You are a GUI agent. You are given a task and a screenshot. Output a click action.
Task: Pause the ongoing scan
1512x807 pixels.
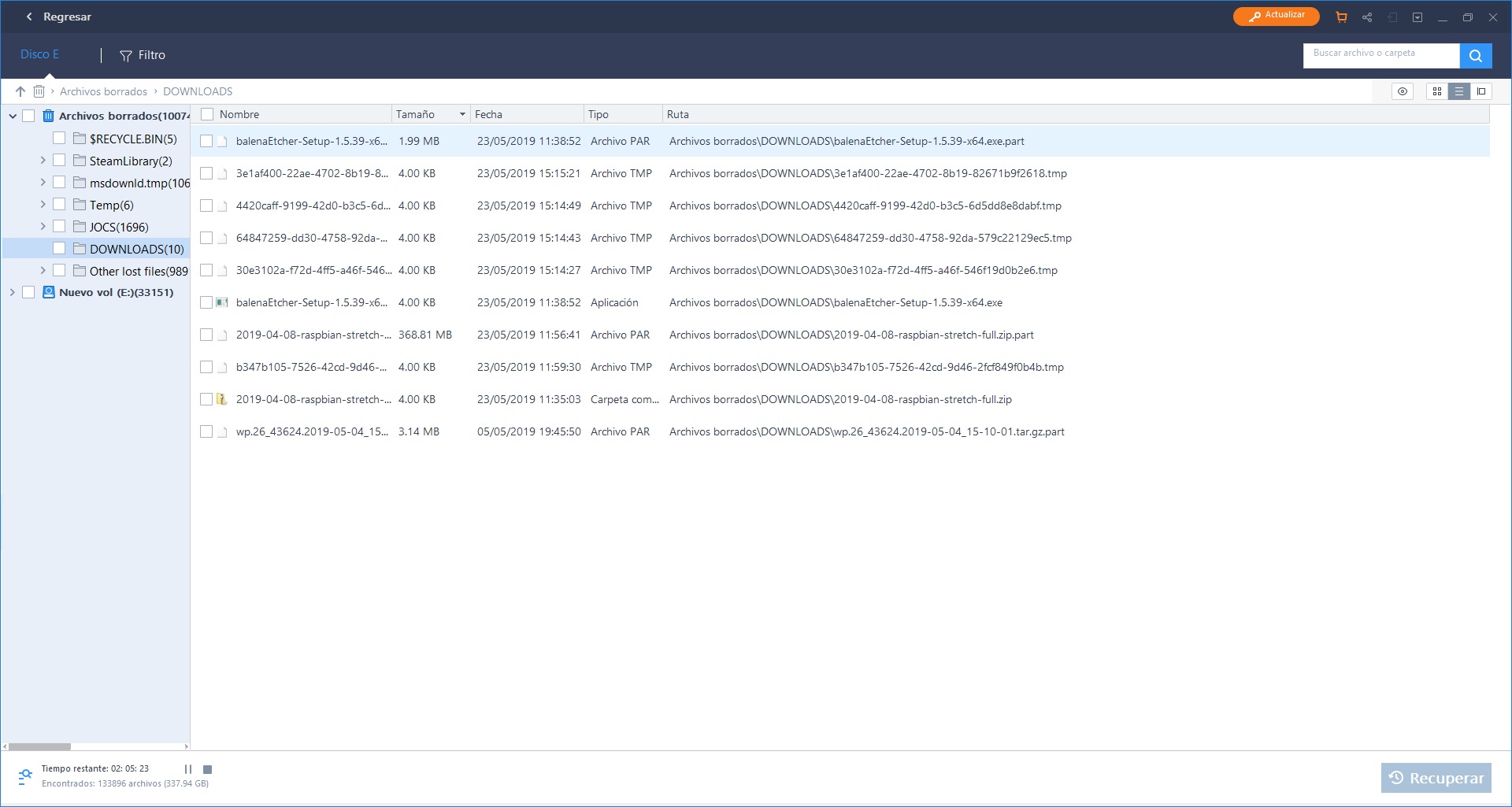188,769
